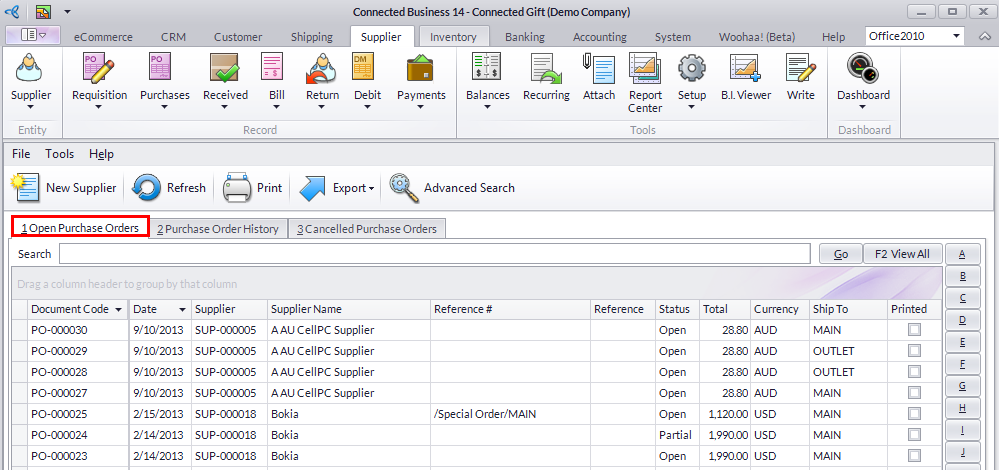Click the Attach paperclip icon
This screenshot has width=999, height=470.
click(x=599, y=69)
